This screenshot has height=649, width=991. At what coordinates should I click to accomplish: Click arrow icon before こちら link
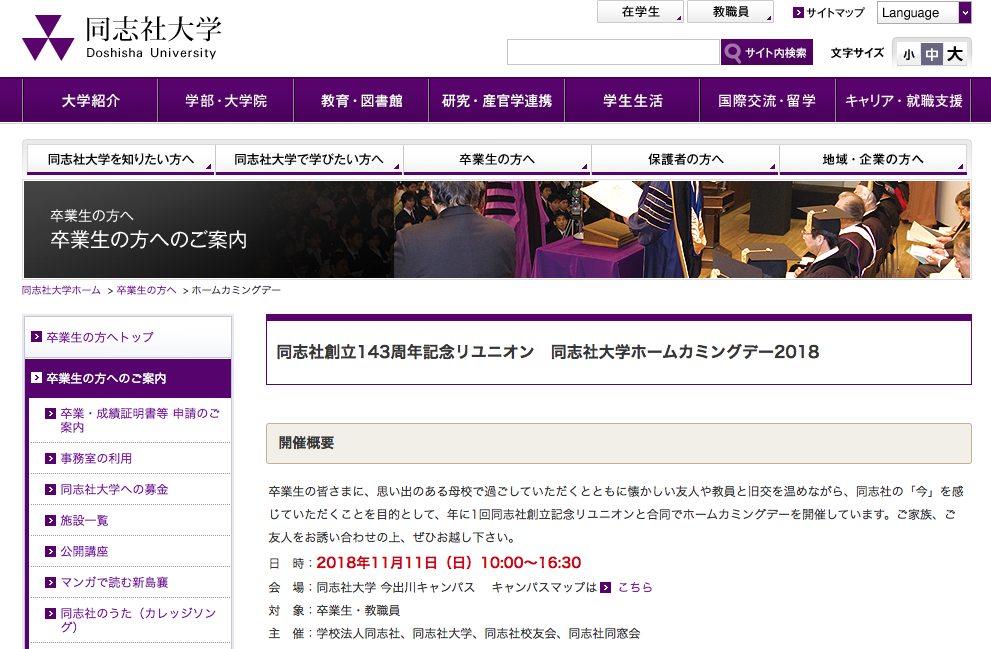[x=606, y=588]
